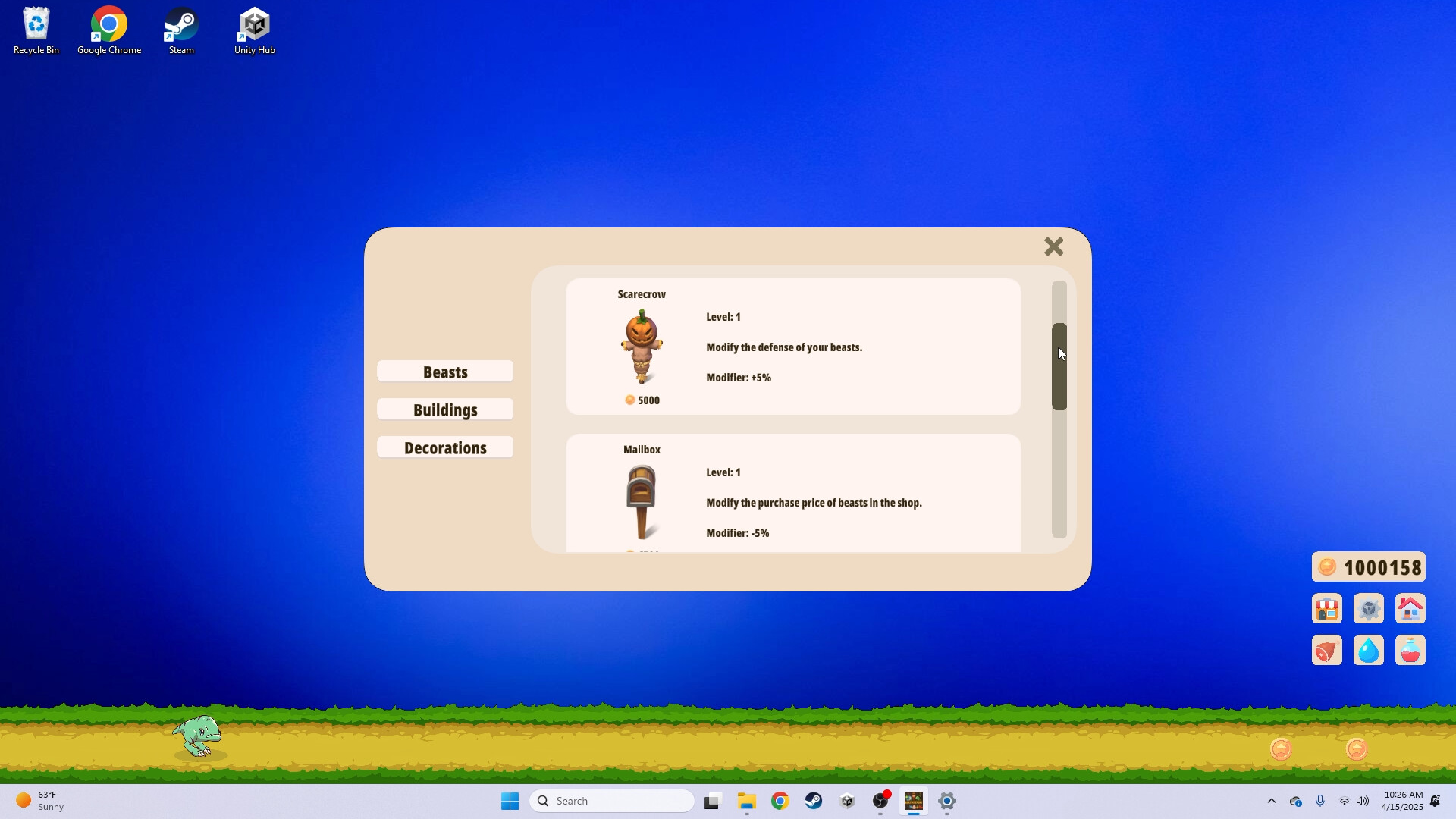Expand hidden icons in the system tray
The height and width of the screenshot is (819, 1456).
(x=1272, y=801)
